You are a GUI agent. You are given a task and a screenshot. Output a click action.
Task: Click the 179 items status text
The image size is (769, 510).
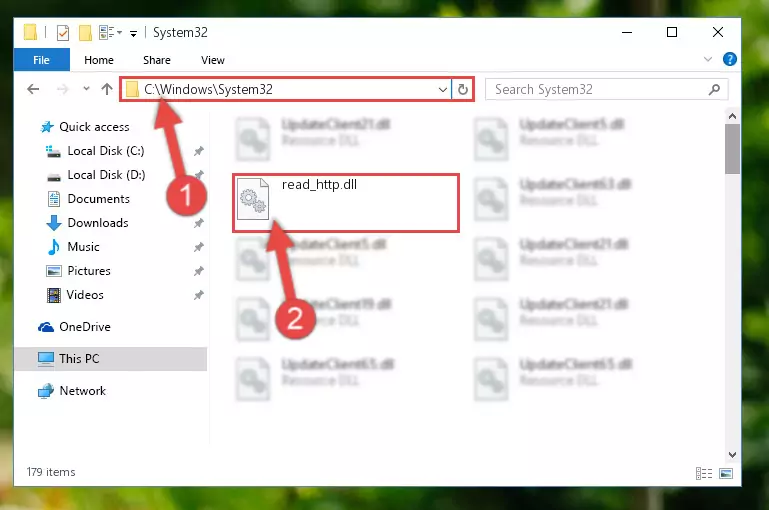(51, 472)
